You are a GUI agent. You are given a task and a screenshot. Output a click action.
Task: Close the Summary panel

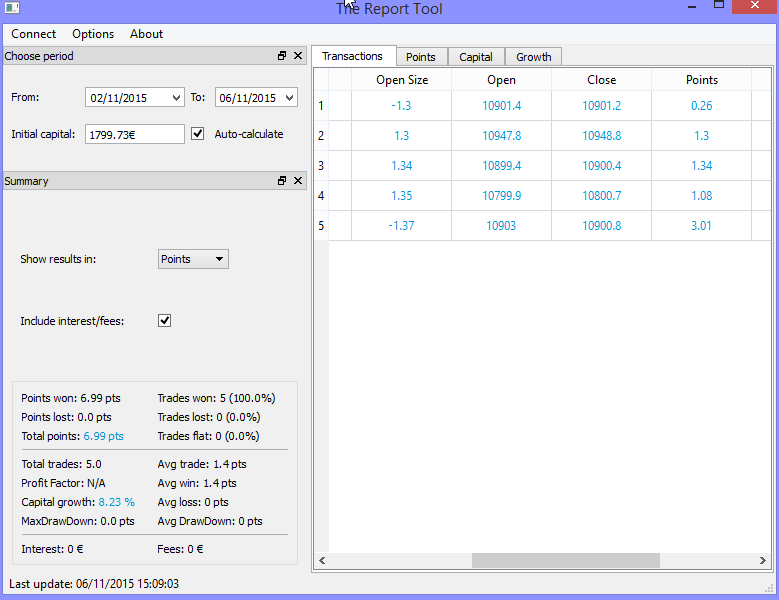tap(298, 181)
